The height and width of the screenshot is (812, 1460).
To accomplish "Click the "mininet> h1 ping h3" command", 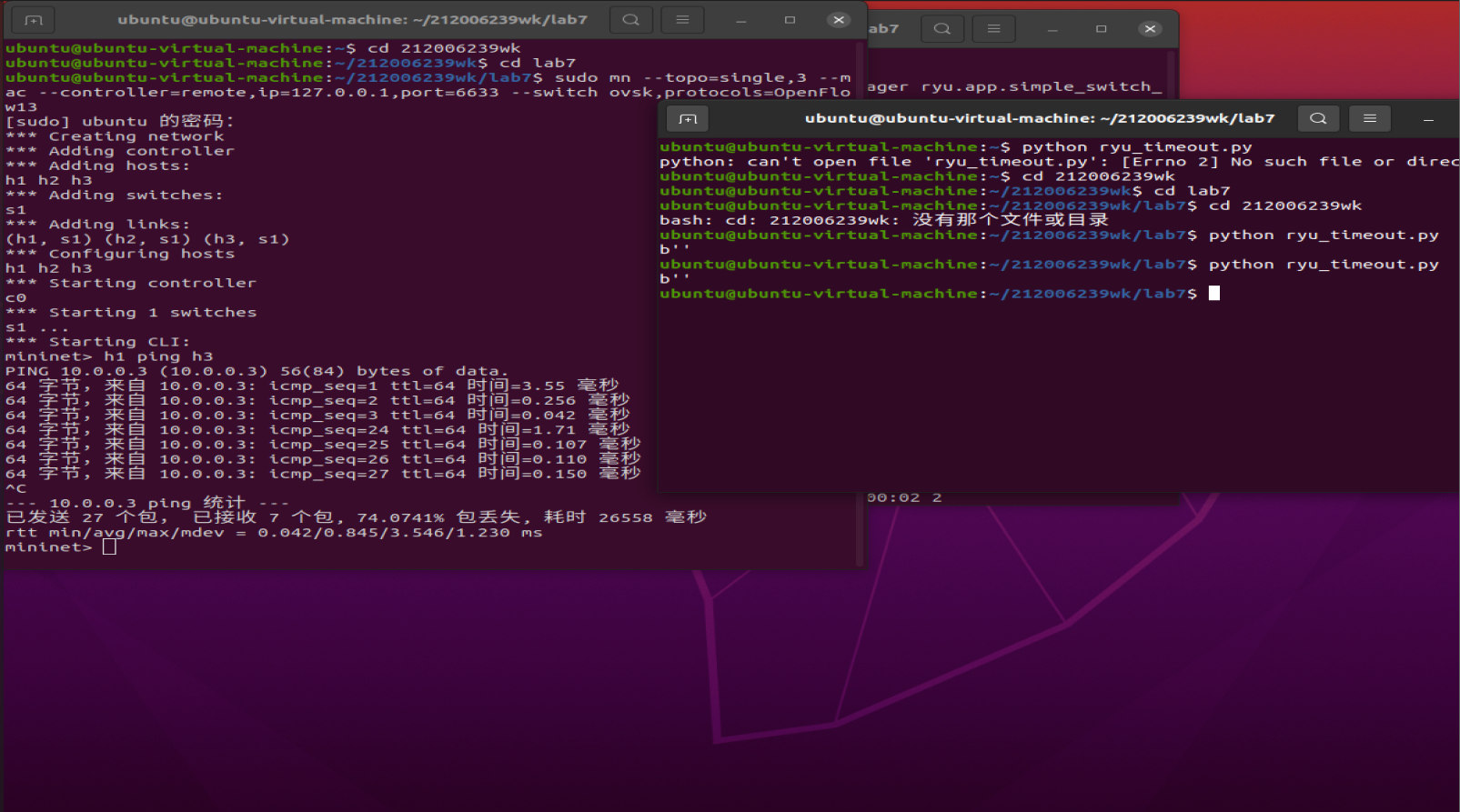I will pos(109,356).
